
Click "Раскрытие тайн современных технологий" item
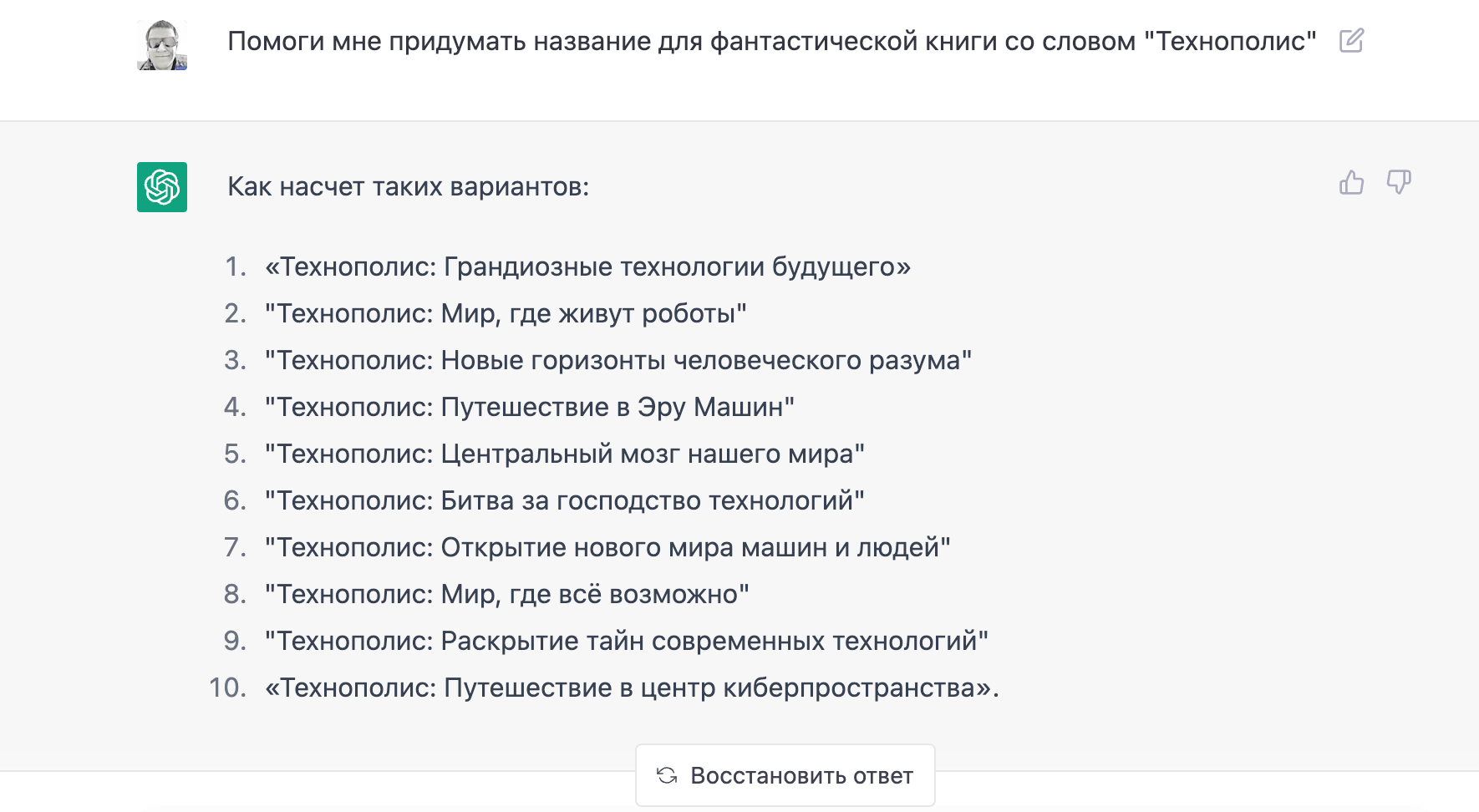[627, 641]
